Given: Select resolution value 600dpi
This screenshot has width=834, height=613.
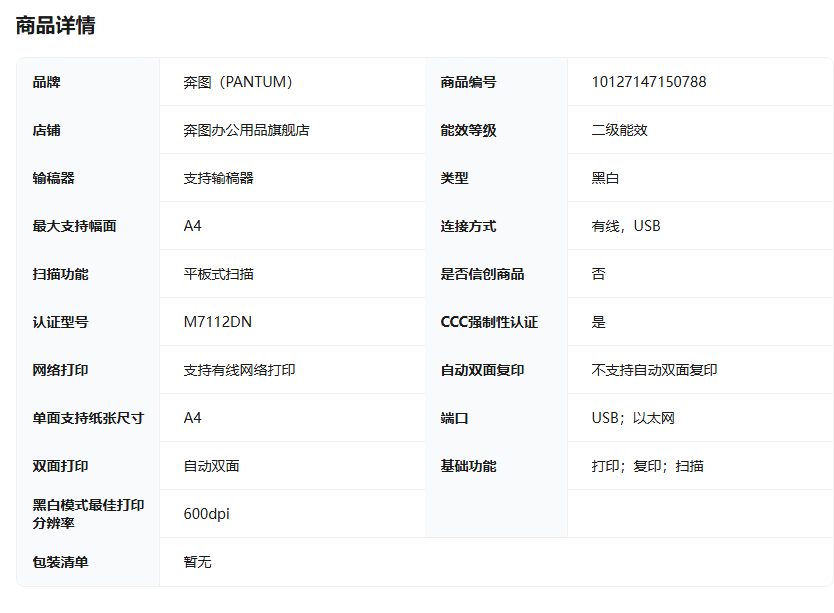Looking at the screenshot, I should point(206,513).
